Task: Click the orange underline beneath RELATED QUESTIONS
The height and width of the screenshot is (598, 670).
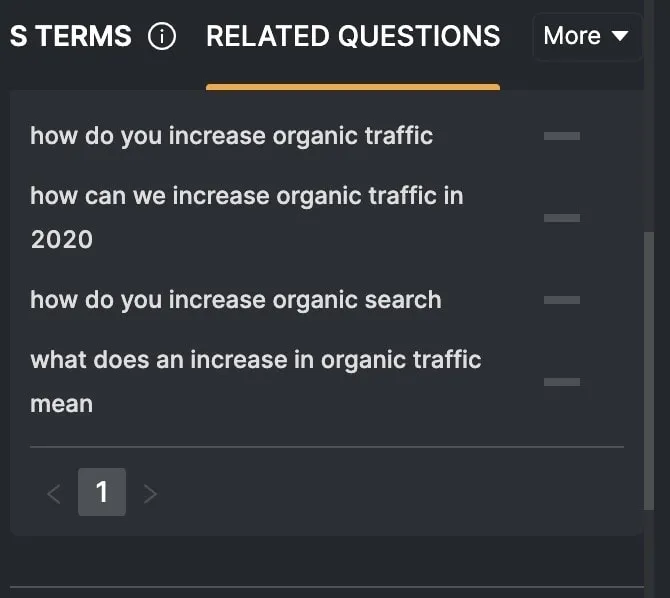Action: [352, 87]
